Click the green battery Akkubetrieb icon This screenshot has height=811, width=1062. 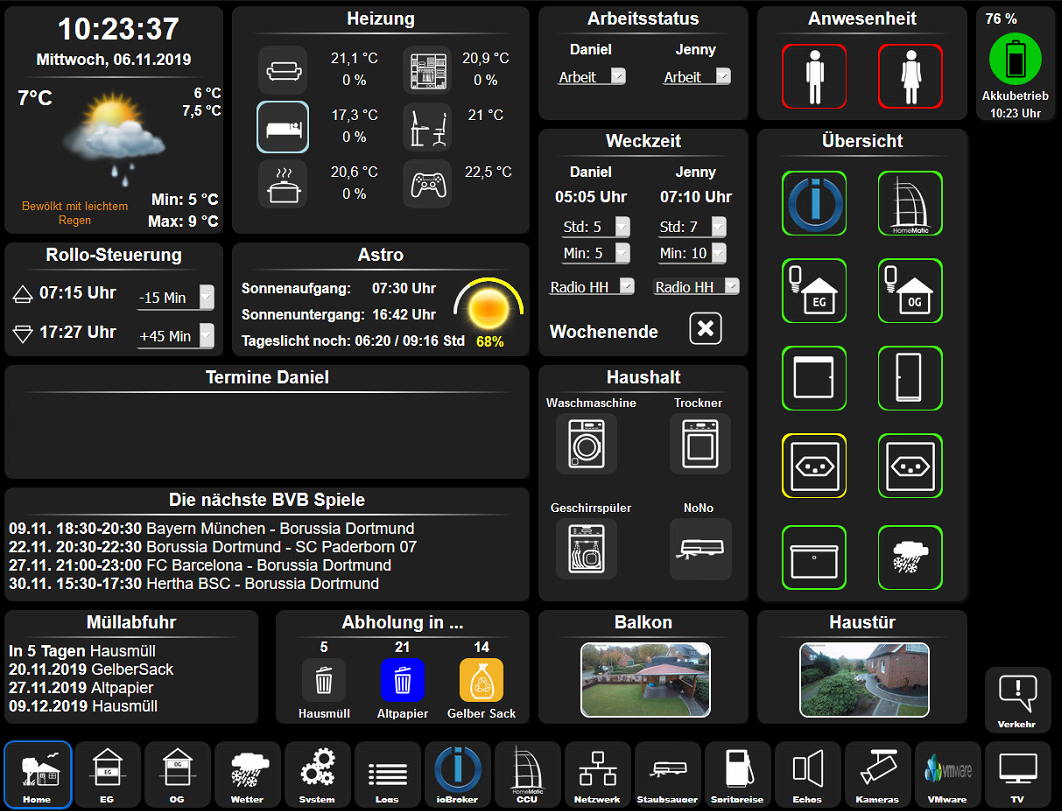pos(1015,59)
